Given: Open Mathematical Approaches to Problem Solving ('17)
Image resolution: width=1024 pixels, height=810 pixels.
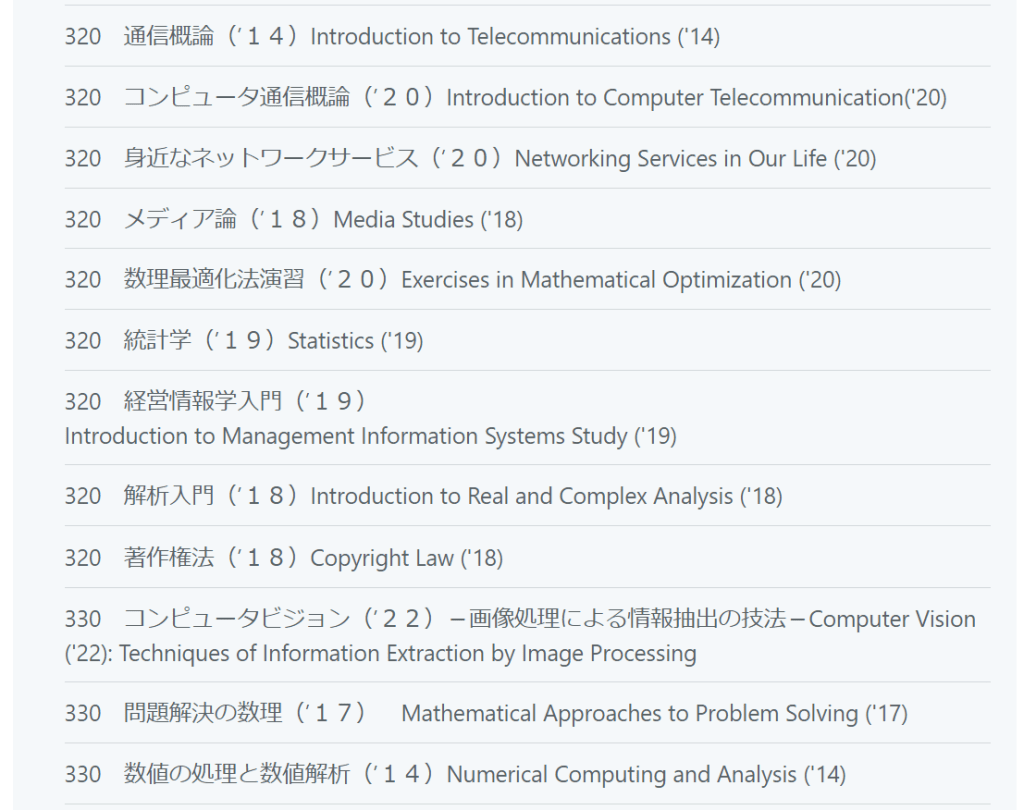Looking at the screenshot, I should pos(653,714).
